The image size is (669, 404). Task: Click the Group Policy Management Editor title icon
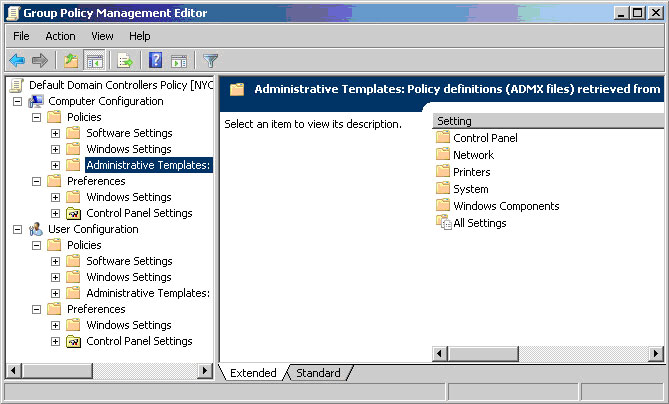(13, 13)
